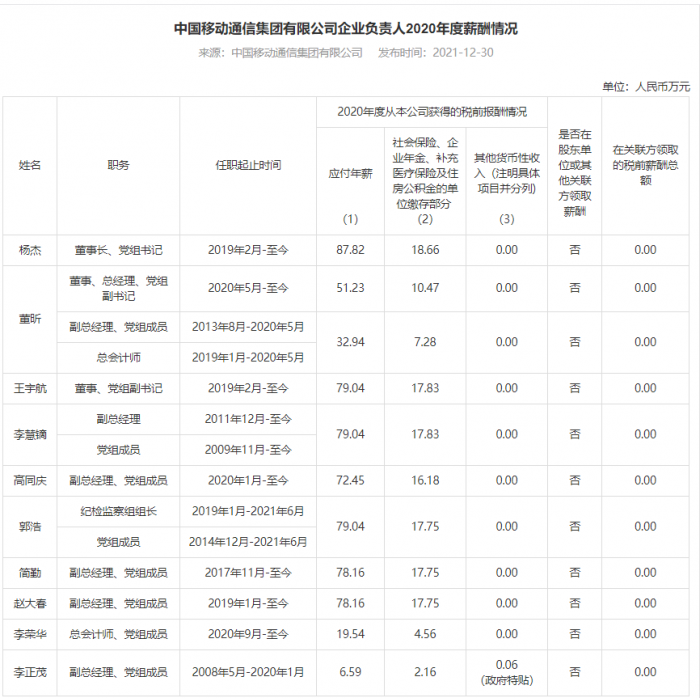Image resolution: width=700 pixels, height=698 pixels.
Task: Click the term 2020年9月-至今
Action: pos(248,634)
